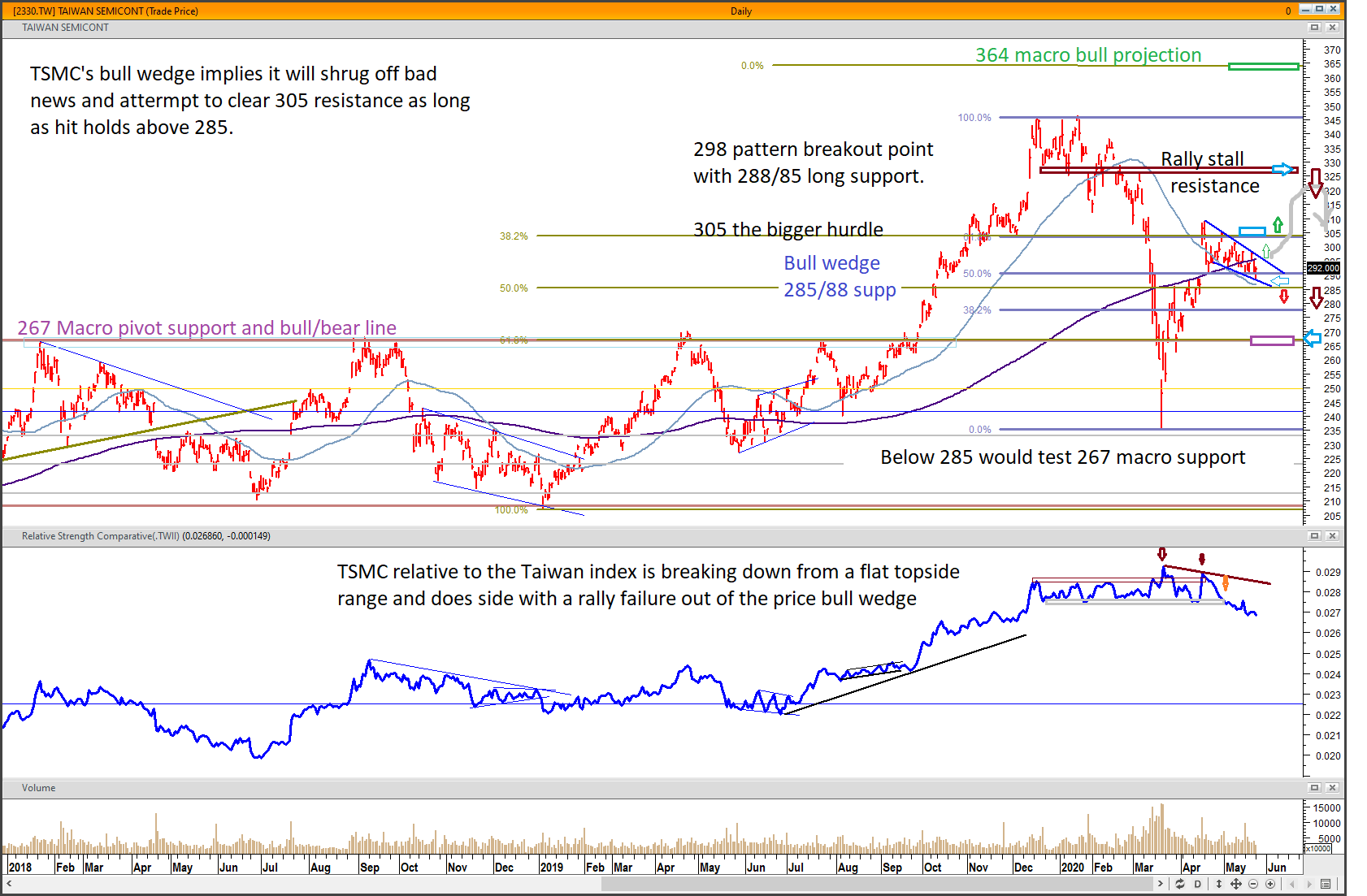Click the 'Daily' interval label in title bar
Screen dimensions: 1367x896
pos(741,11)
